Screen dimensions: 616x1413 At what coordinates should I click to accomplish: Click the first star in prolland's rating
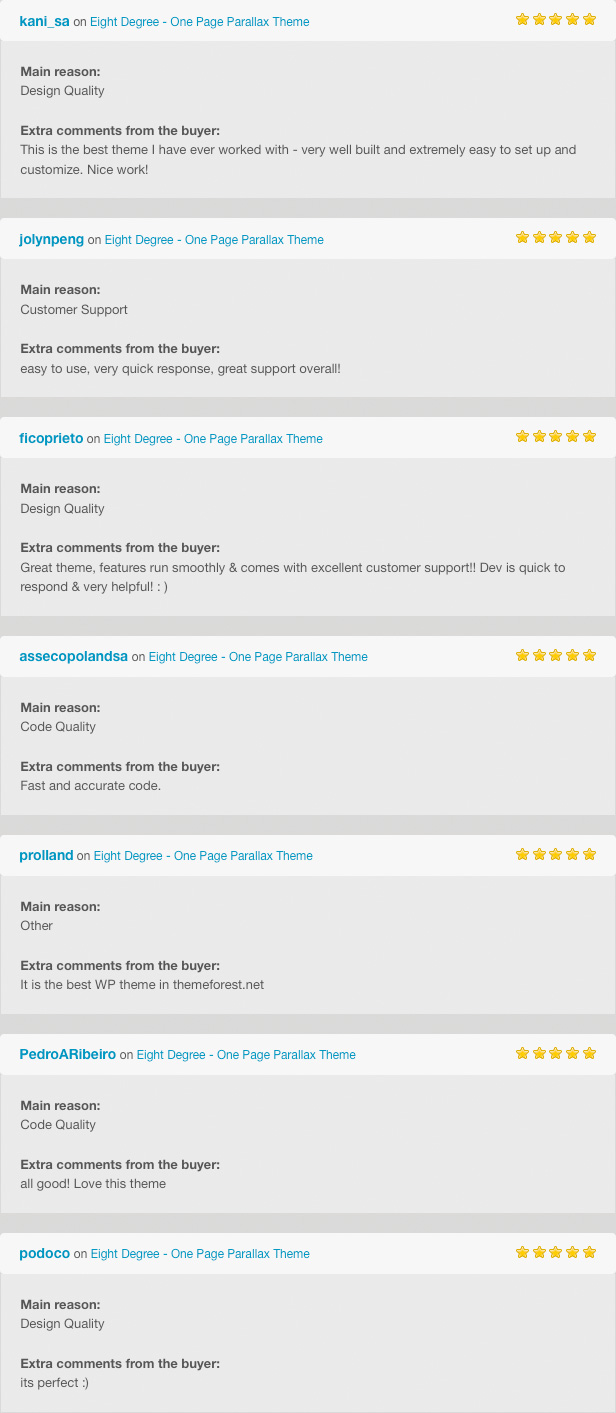tap(522, 854)
